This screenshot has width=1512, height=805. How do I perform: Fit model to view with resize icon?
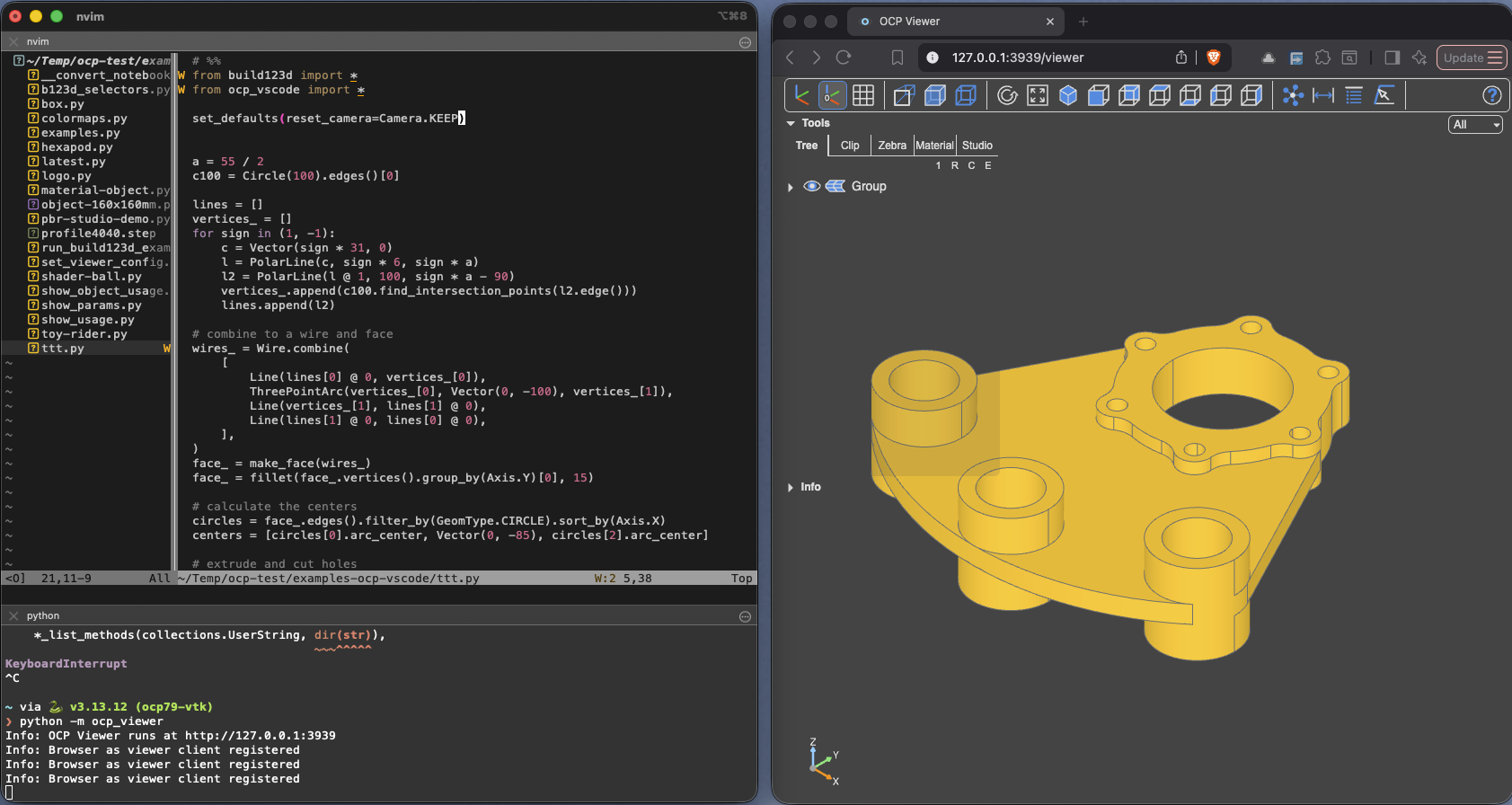click(x=1038, y=95)
